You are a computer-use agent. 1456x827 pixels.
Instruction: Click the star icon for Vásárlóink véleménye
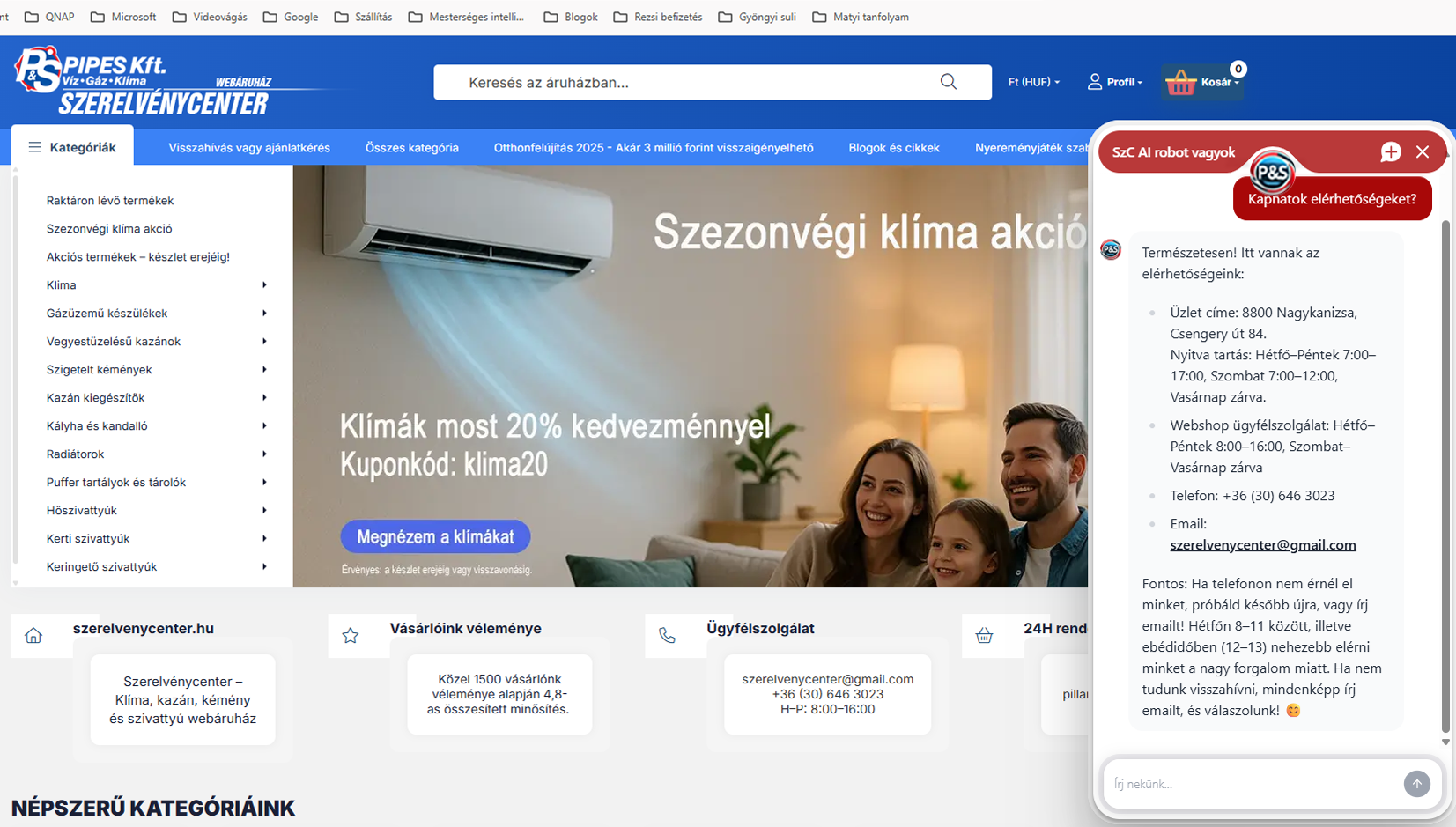pyautogui.click(x=351, y=636)
